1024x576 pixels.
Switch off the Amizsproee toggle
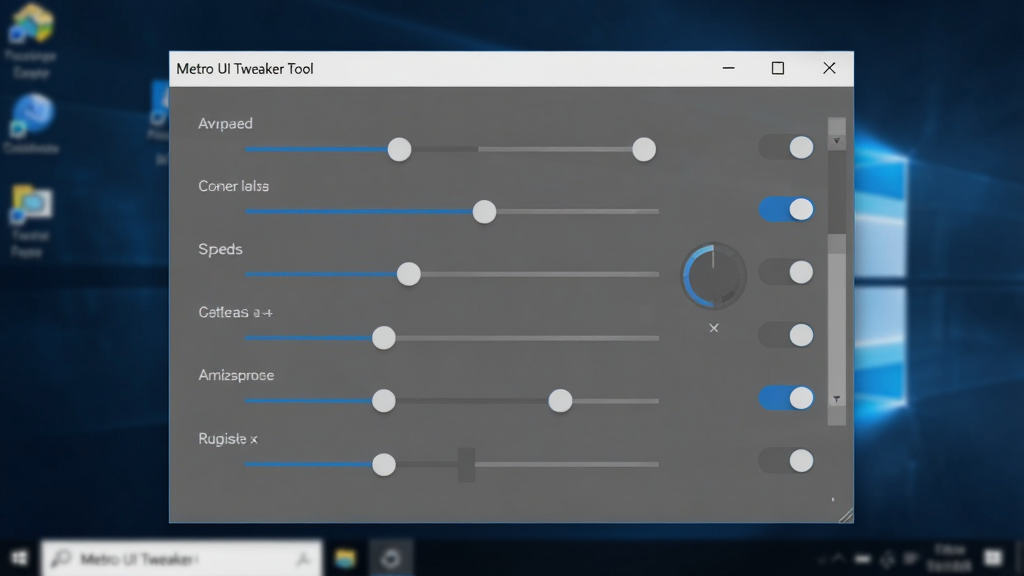[786, 398]
